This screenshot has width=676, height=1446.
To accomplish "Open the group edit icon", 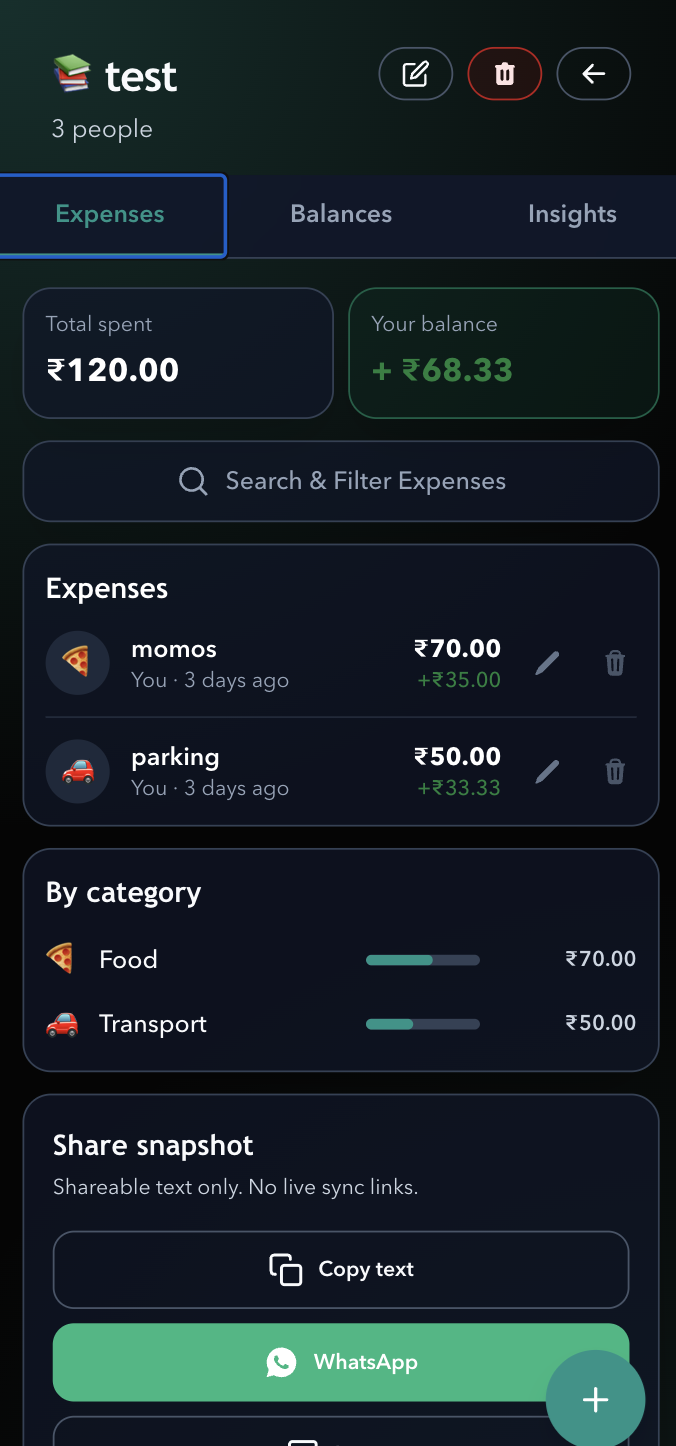I will pos(416,73).
